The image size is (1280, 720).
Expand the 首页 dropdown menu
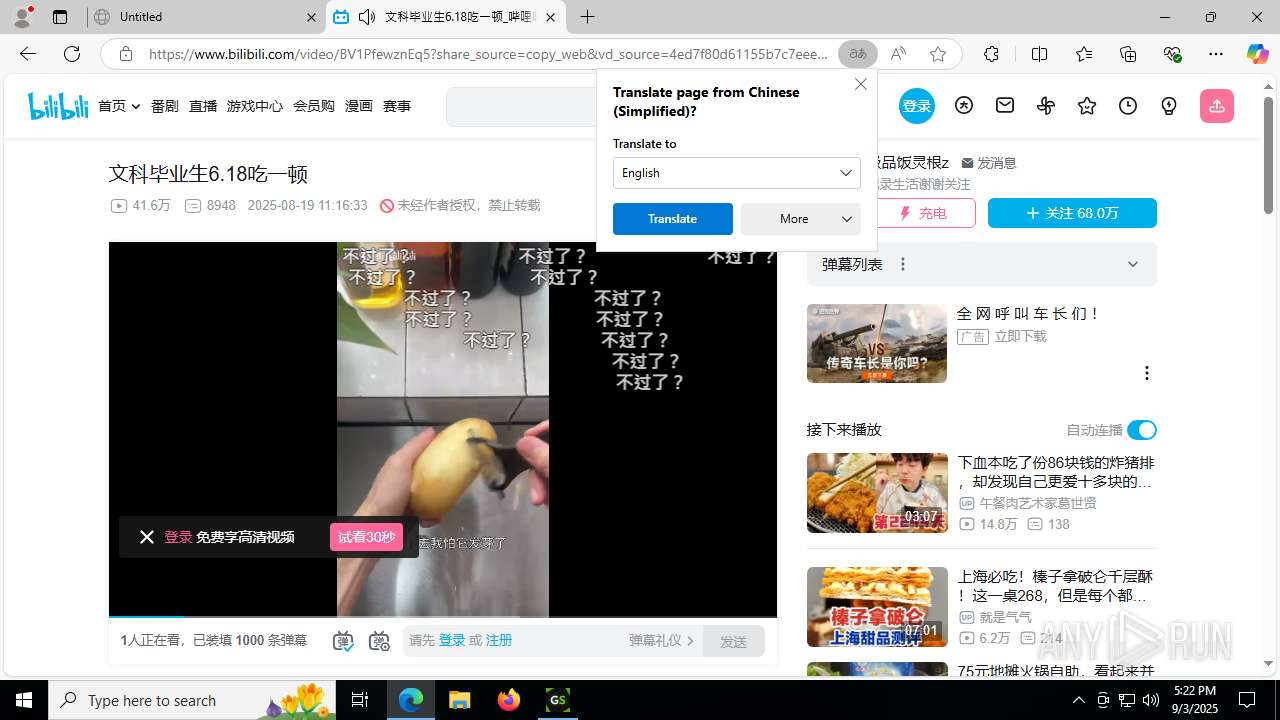point(119,106)
